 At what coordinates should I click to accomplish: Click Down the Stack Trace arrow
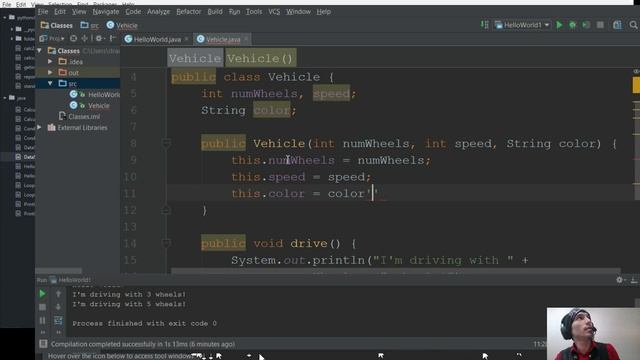[x=58, y=307]
